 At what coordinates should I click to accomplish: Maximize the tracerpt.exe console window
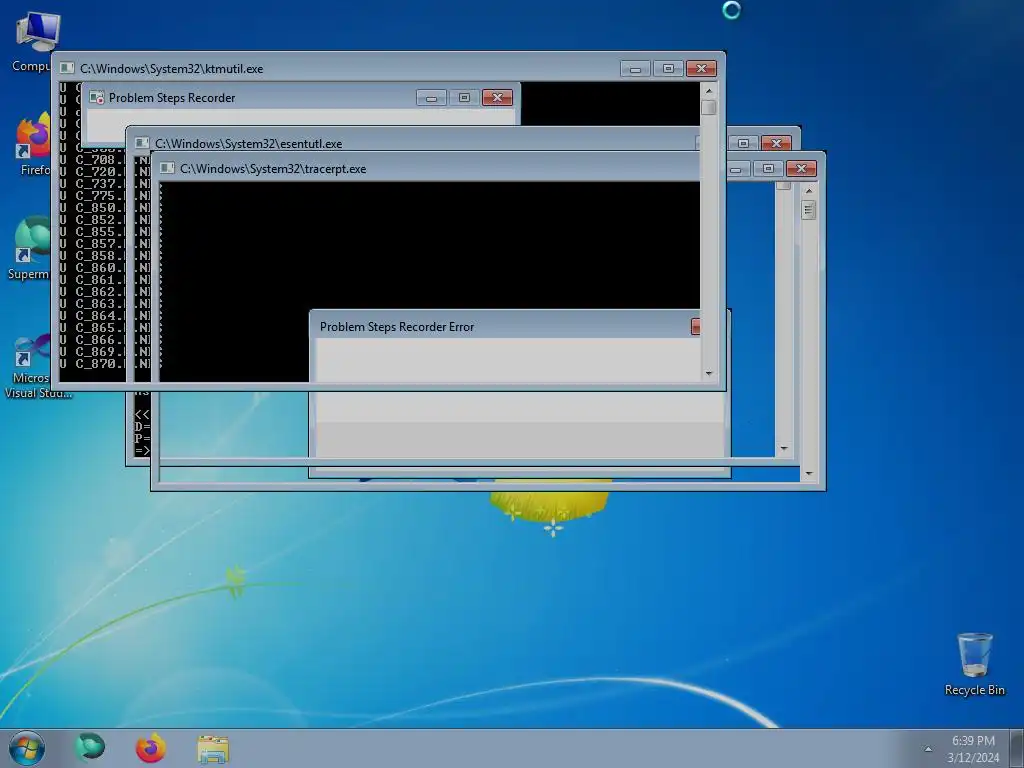[768, 168]
